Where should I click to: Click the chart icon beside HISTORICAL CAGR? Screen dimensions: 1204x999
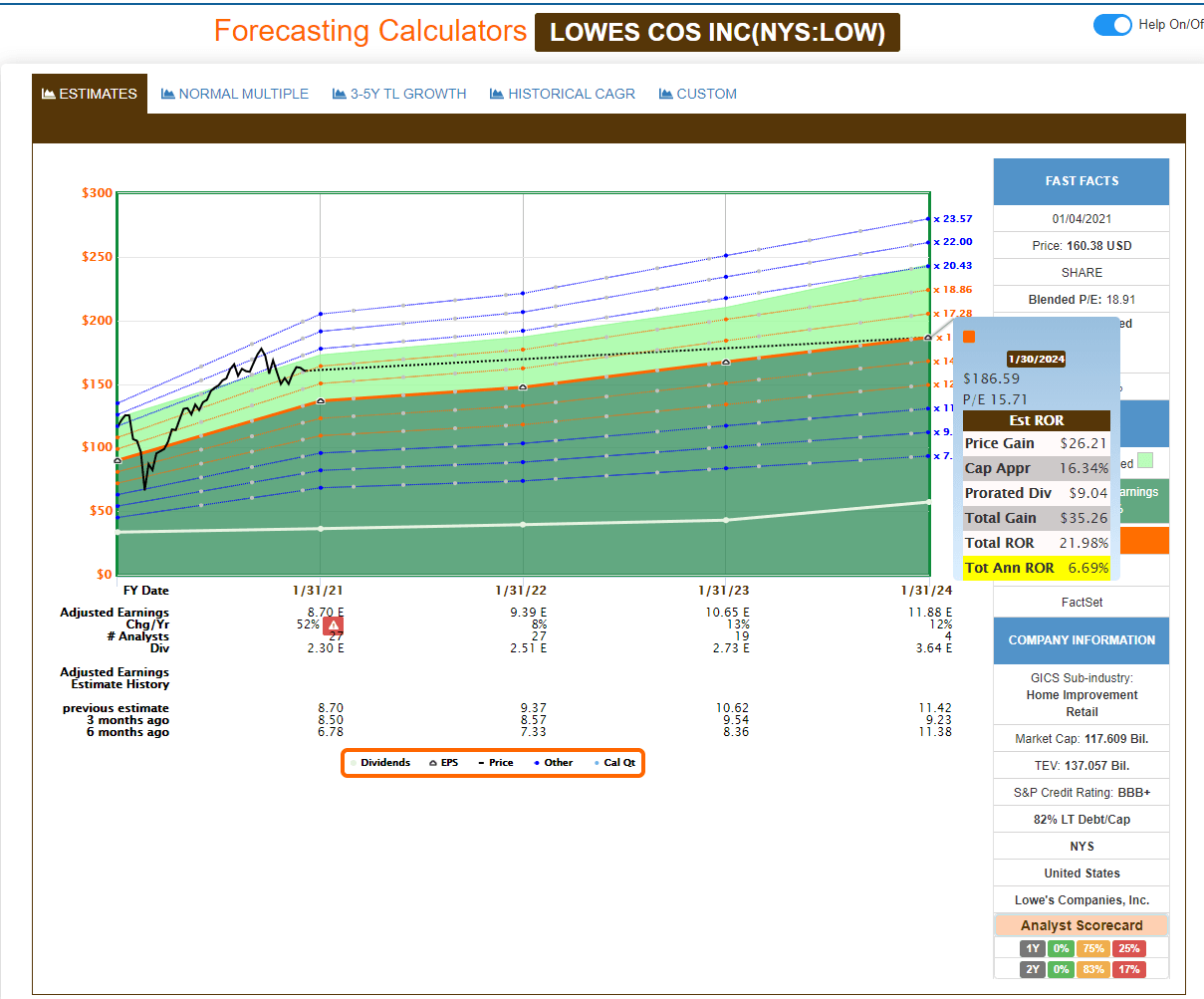point(495,94)
